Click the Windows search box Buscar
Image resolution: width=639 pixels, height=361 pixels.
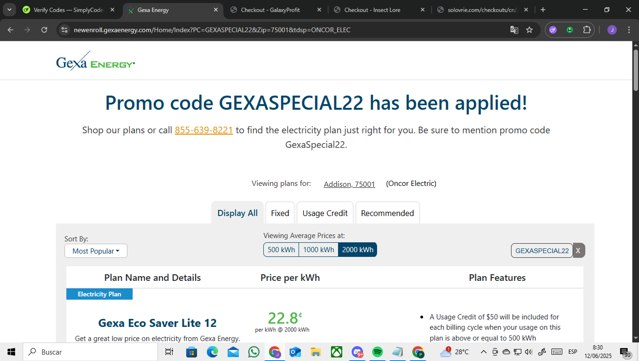pos(90,352)
